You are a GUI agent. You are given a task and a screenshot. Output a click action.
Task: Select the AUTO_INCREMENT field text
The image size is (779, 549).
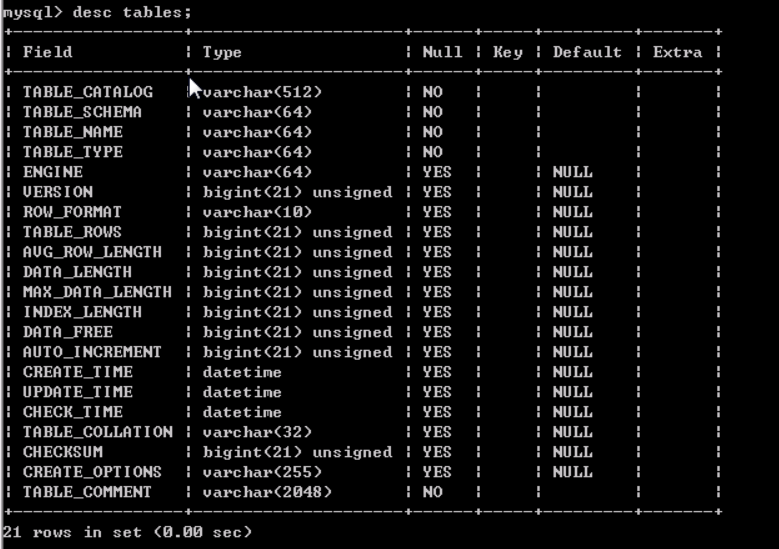click(92, 352)
